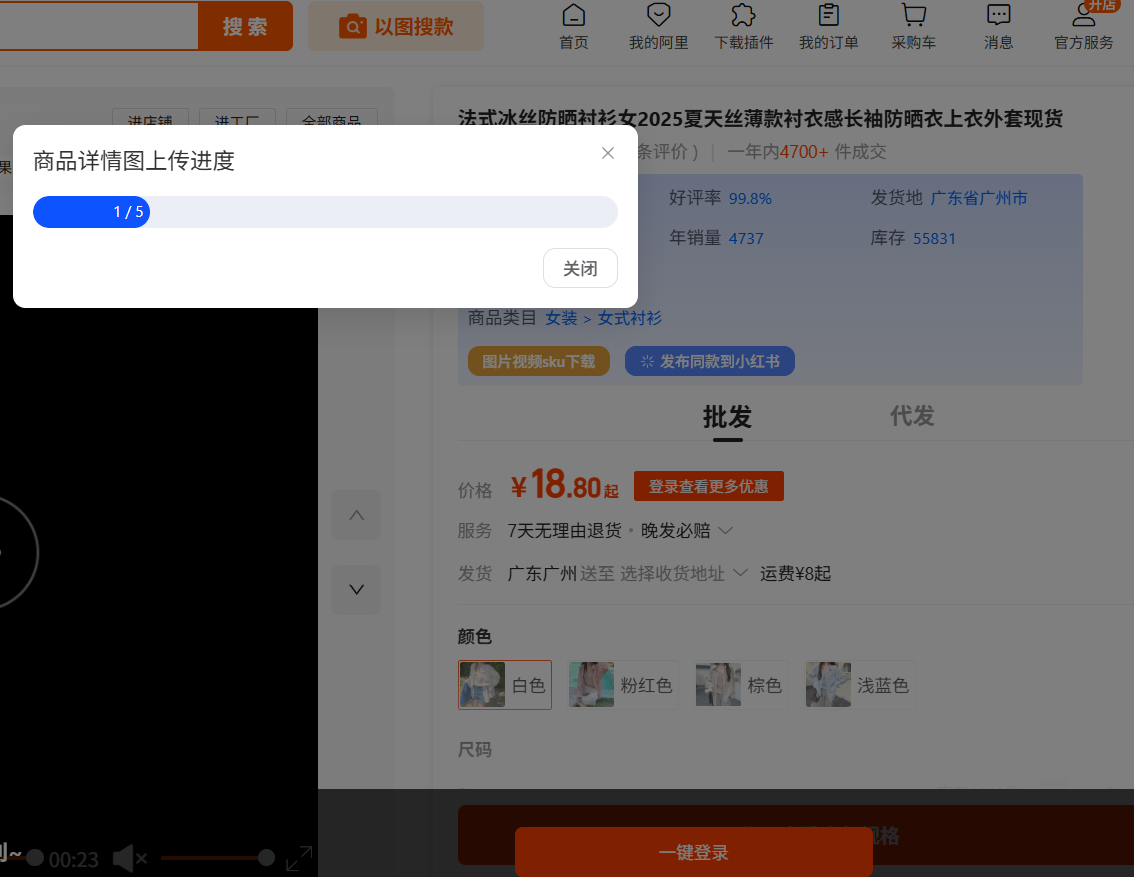Switch to the 代发 dropshipping tab
Image resolution: width=1134 pixels, height=877 pixels.
[911, 416]
